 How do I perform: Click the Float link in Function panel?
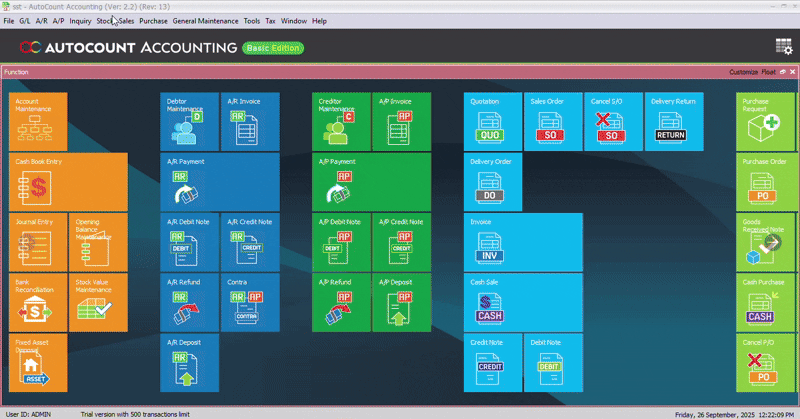767,72
